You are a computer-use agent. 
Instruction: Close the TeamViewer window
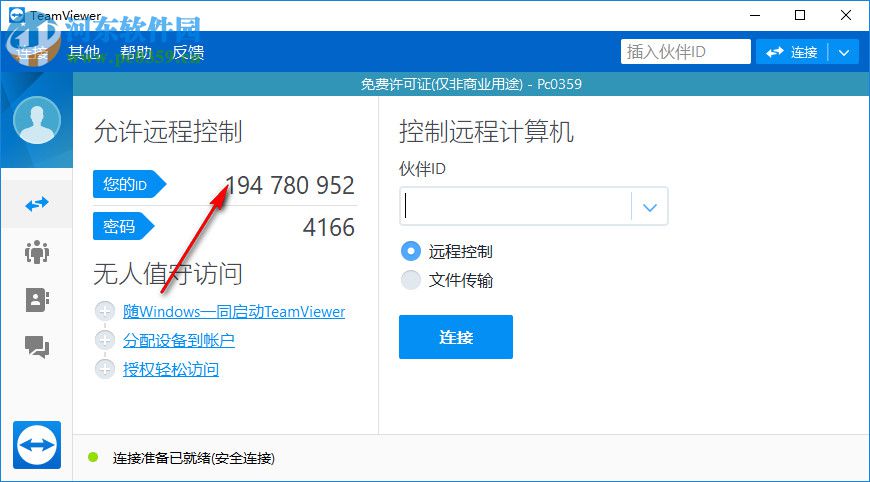[846, 15]
